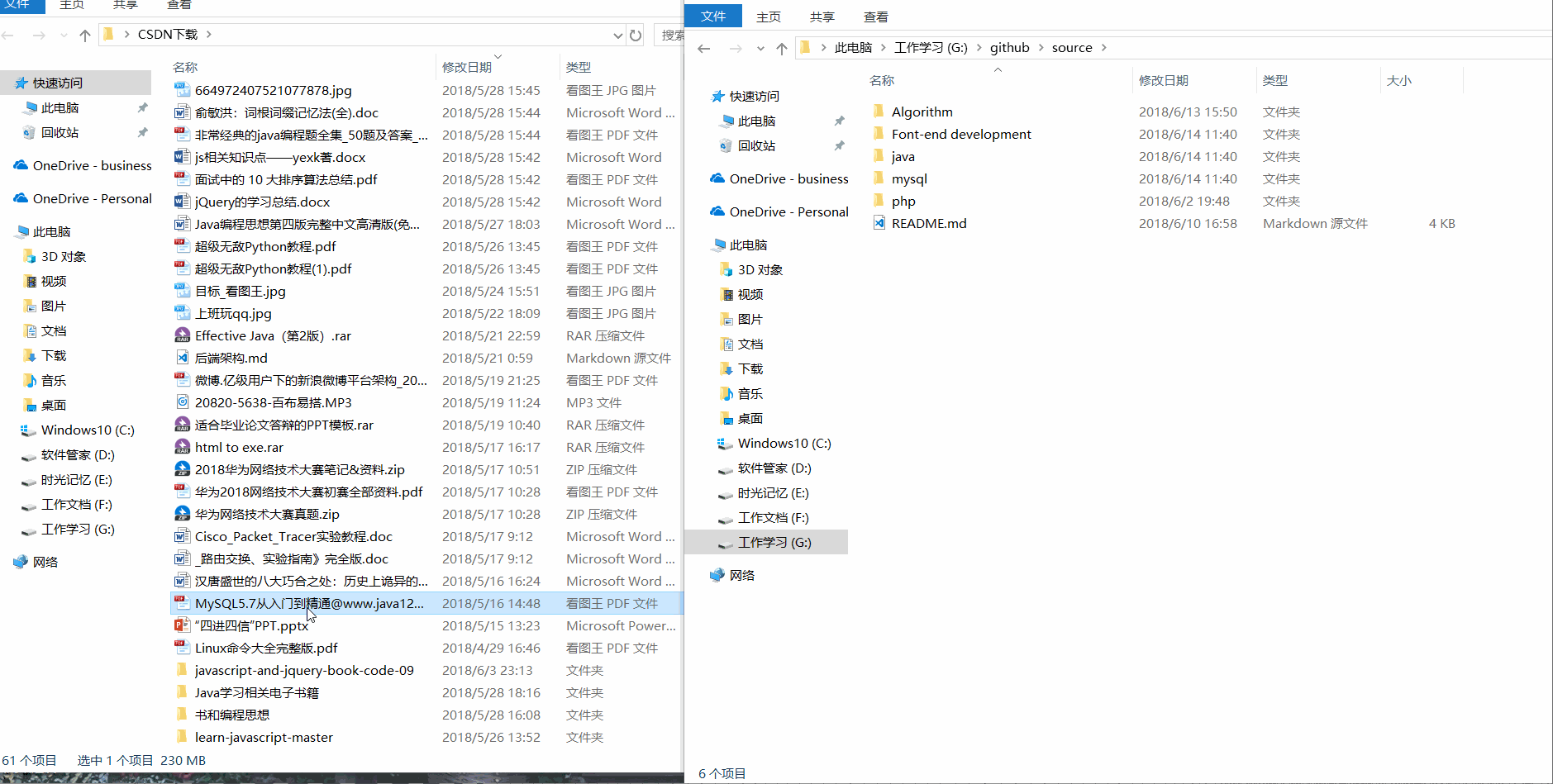Expand chevron after github in breadcrumb
The height and width of the screenshot is (784, 1553).
(1041, 48)
